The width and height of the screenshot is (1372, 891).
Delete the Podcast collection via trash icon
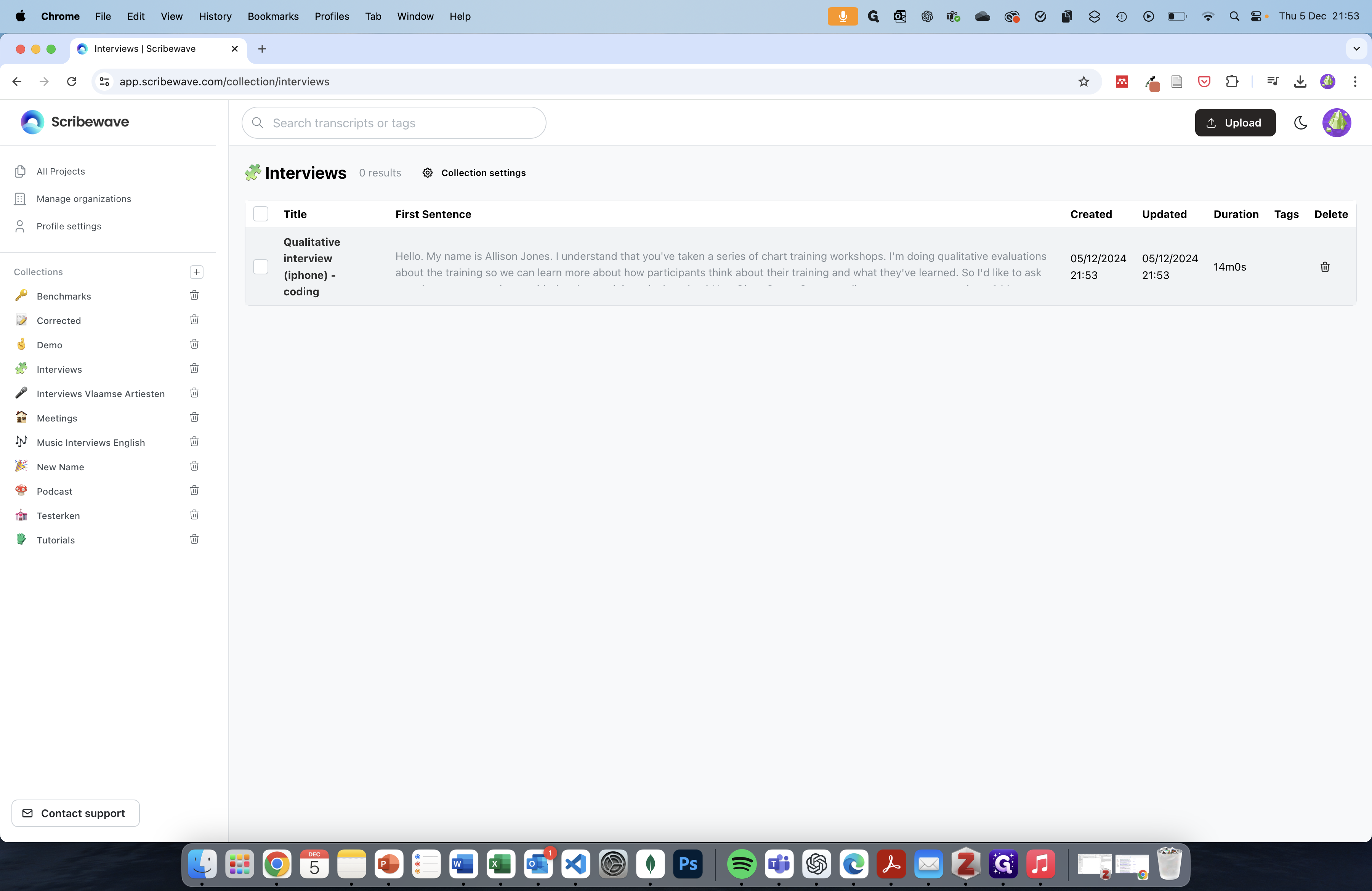tap(194, 490)
